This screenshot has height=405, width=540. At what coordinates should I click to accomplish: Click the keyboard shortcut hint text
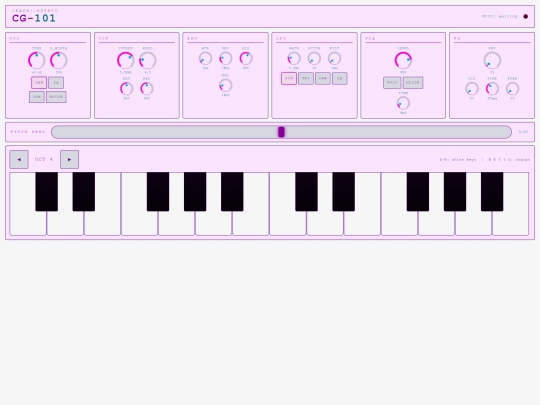485,159
